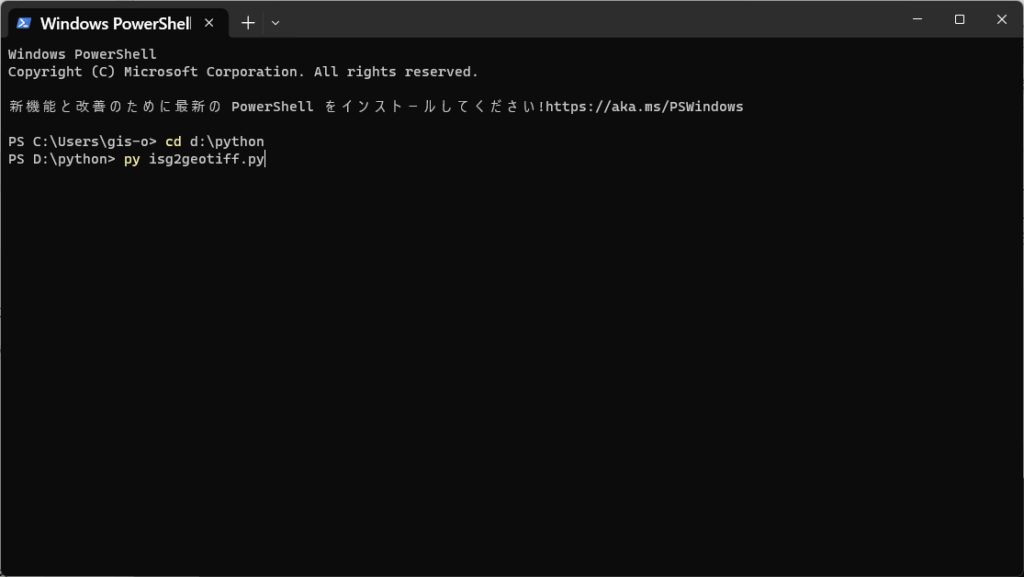Click the Windows PowerShell header line in the terminal
The height and width of the screenshot is (577, 1024).
click(82, 54)
